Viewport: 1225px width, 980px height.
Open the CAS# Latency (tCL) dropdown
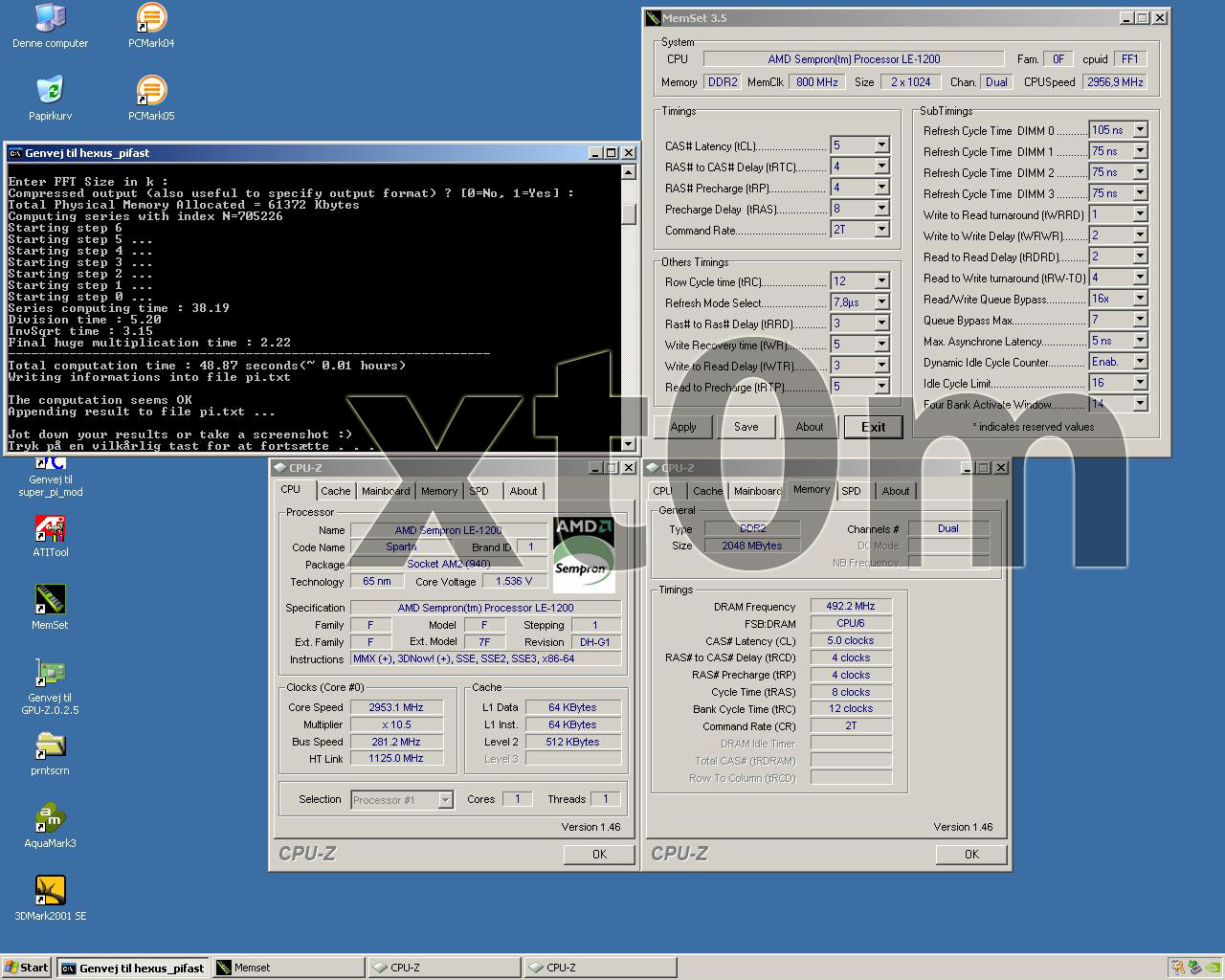(x=881, y=145)
